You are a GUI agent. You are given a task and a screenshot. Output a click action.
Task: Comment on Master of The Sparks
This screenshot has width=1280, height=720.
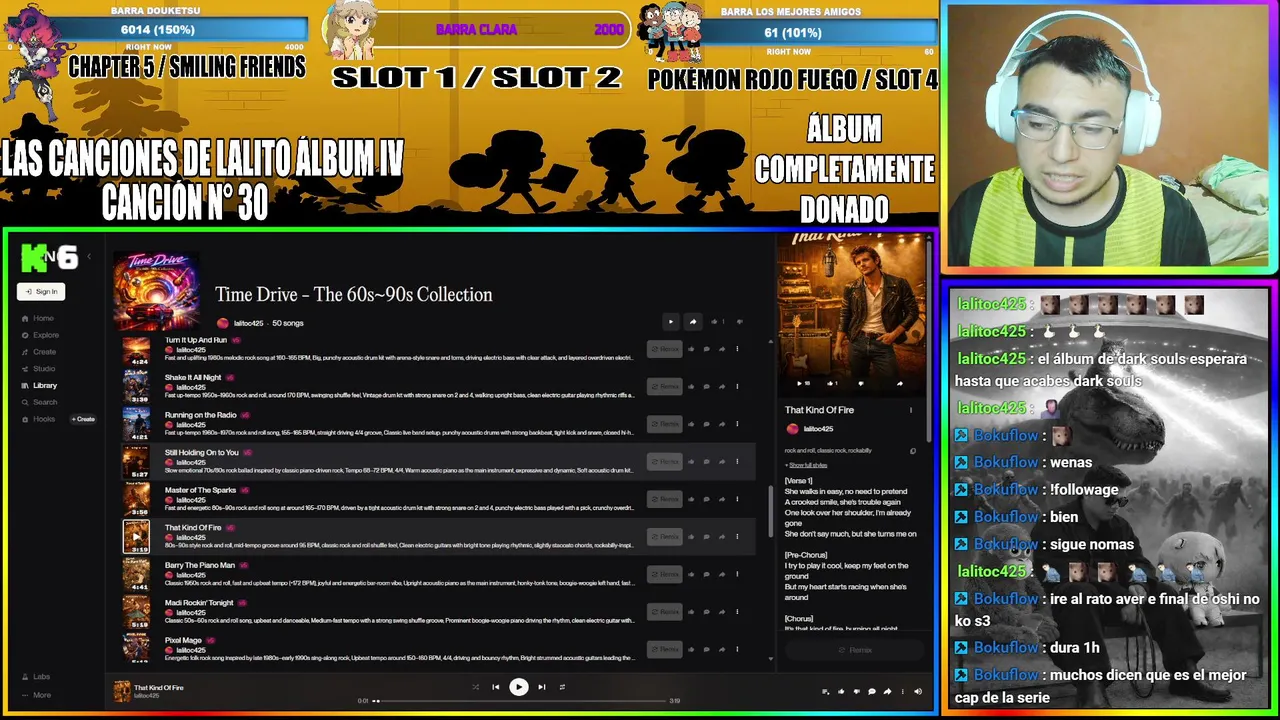(x=706, y=499)
